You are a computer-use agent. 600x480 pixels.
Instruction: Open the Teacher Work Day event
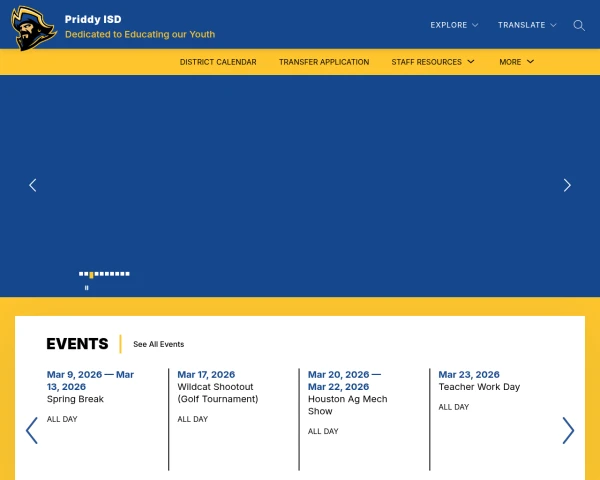(479, 387)
